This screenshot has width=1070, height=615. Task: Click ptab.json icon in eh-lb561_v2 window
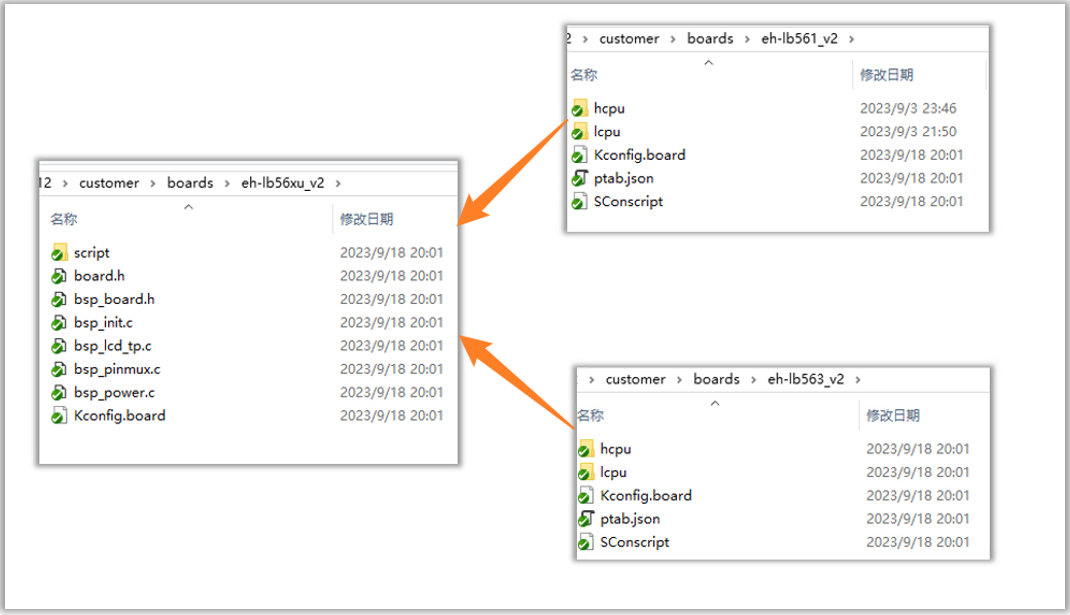click(579, 178)
